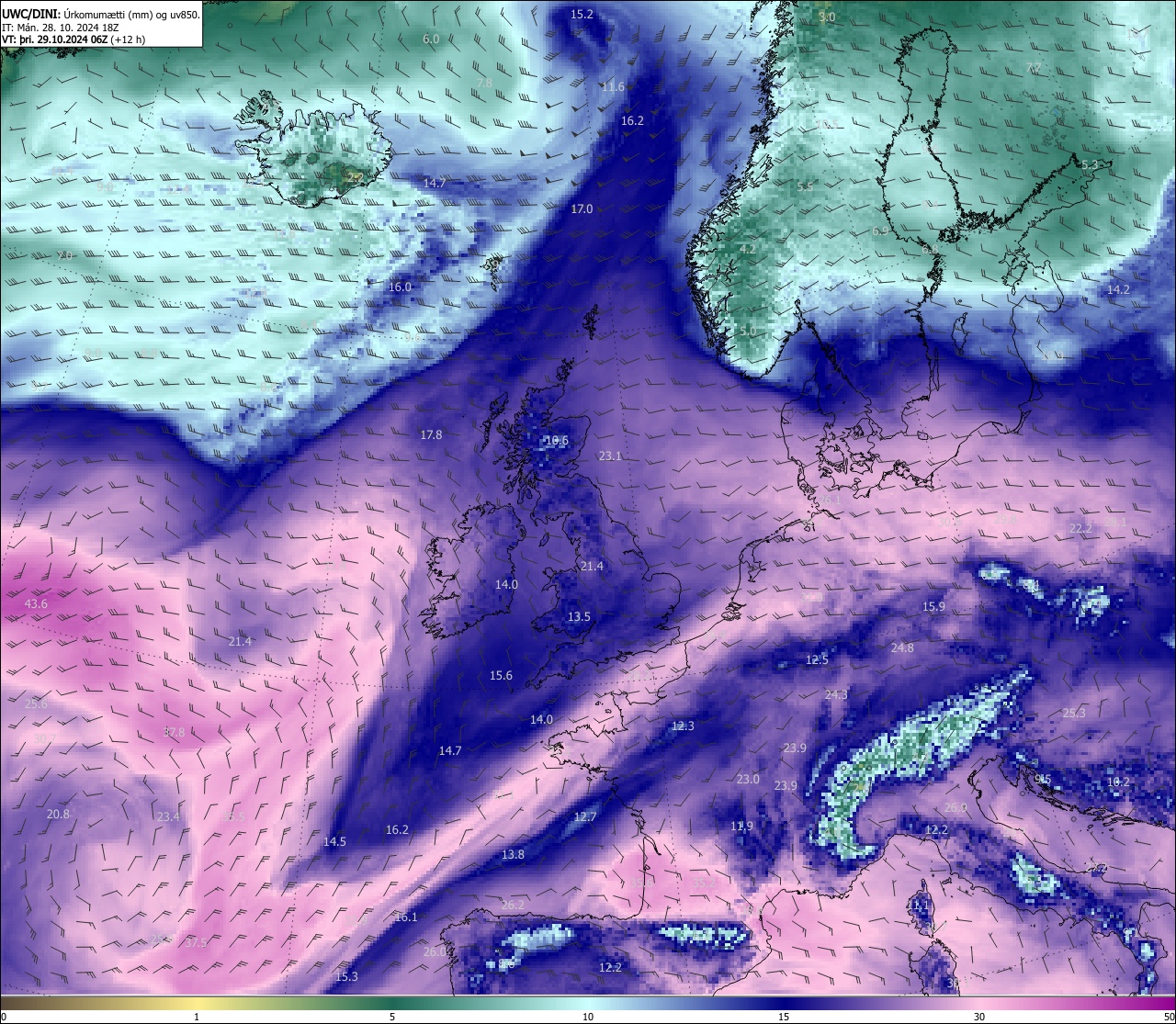Screen dimensions: 1176x1024
Task: Click the 14.5 value in Bay of Biscay
Action: 334,842
